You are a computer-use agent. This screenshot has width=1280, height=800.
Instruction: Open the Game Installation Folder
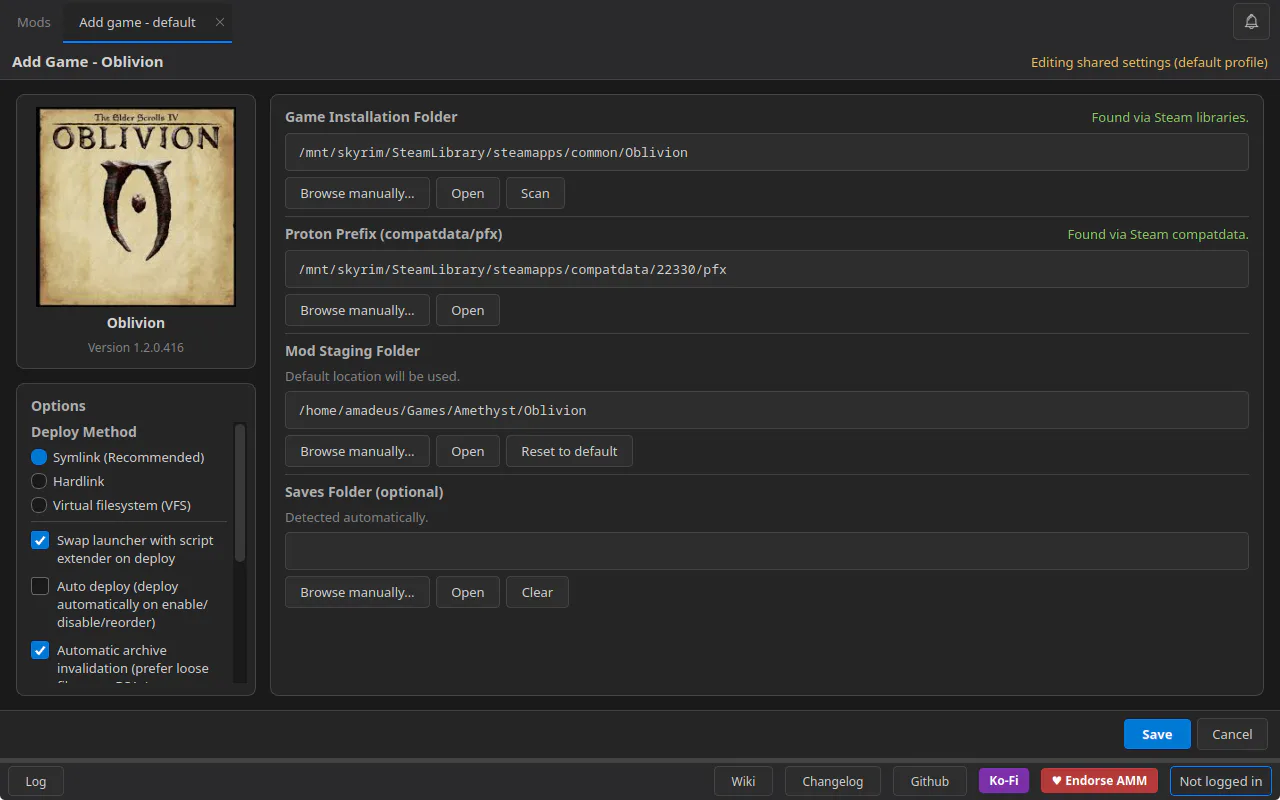tap(468, 193)
